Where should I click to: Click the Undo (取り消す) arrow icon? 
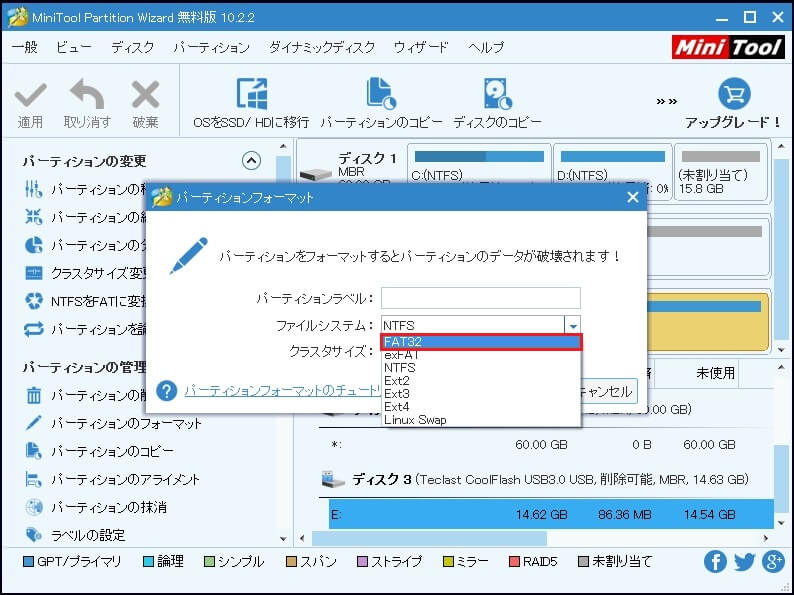click(x=87, y=94)
